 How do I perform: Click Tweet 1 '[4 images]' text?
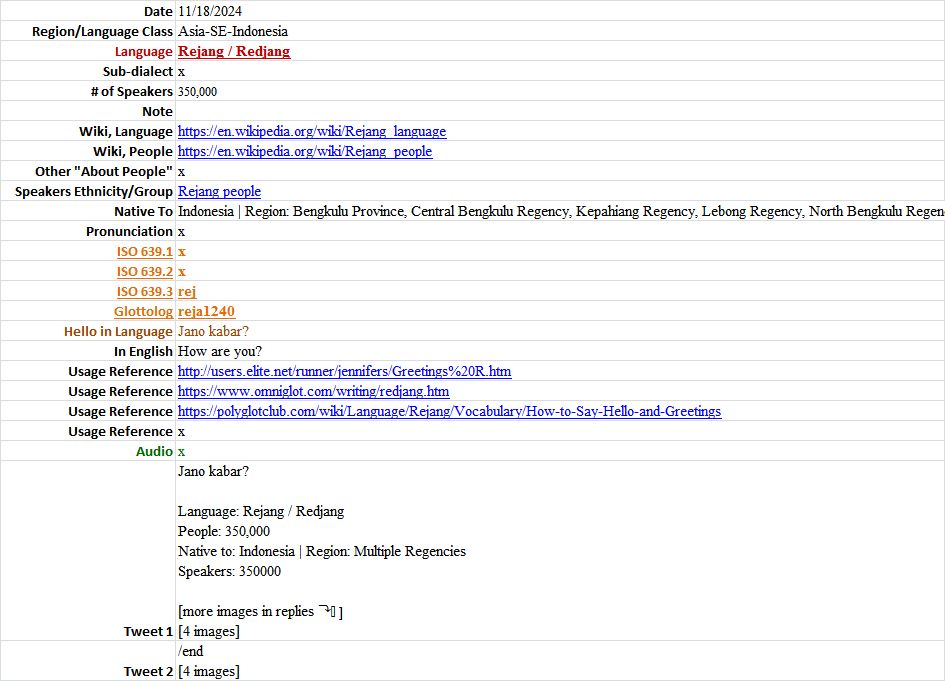[x=209, y=632]
